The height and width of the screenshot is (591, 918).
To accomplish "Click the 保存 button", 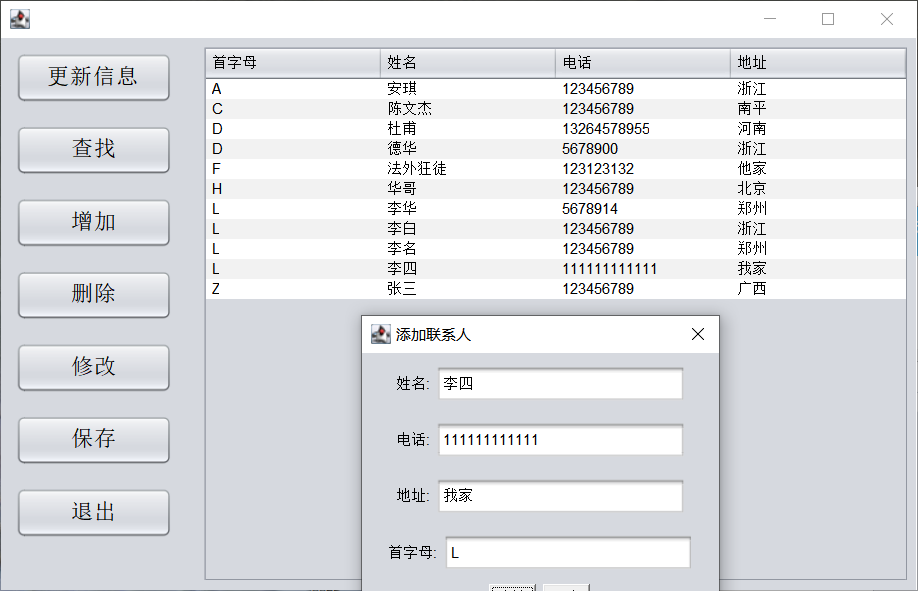I will click(93, 439).
